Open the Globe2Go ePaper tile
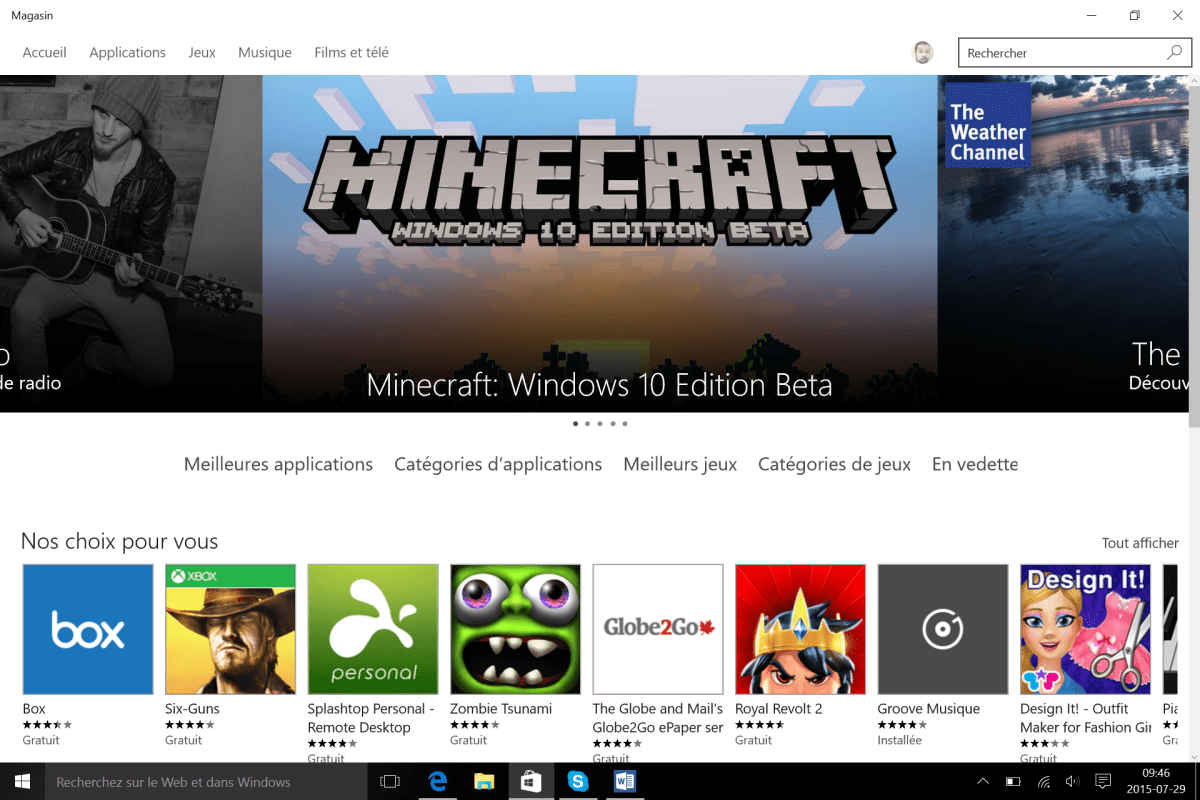The height and width of the screenshot is (800, 1200). point(658,629)
